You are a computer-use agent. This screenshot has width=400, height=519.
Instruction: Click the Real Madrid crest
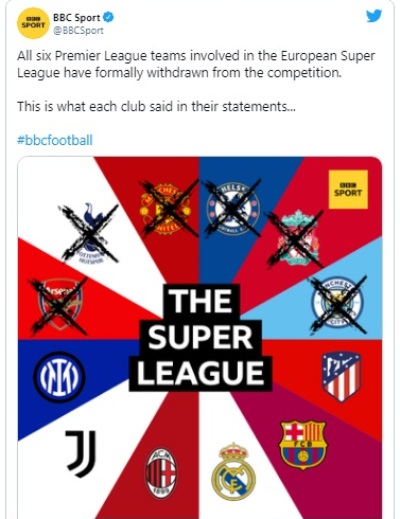coord(233,471)
